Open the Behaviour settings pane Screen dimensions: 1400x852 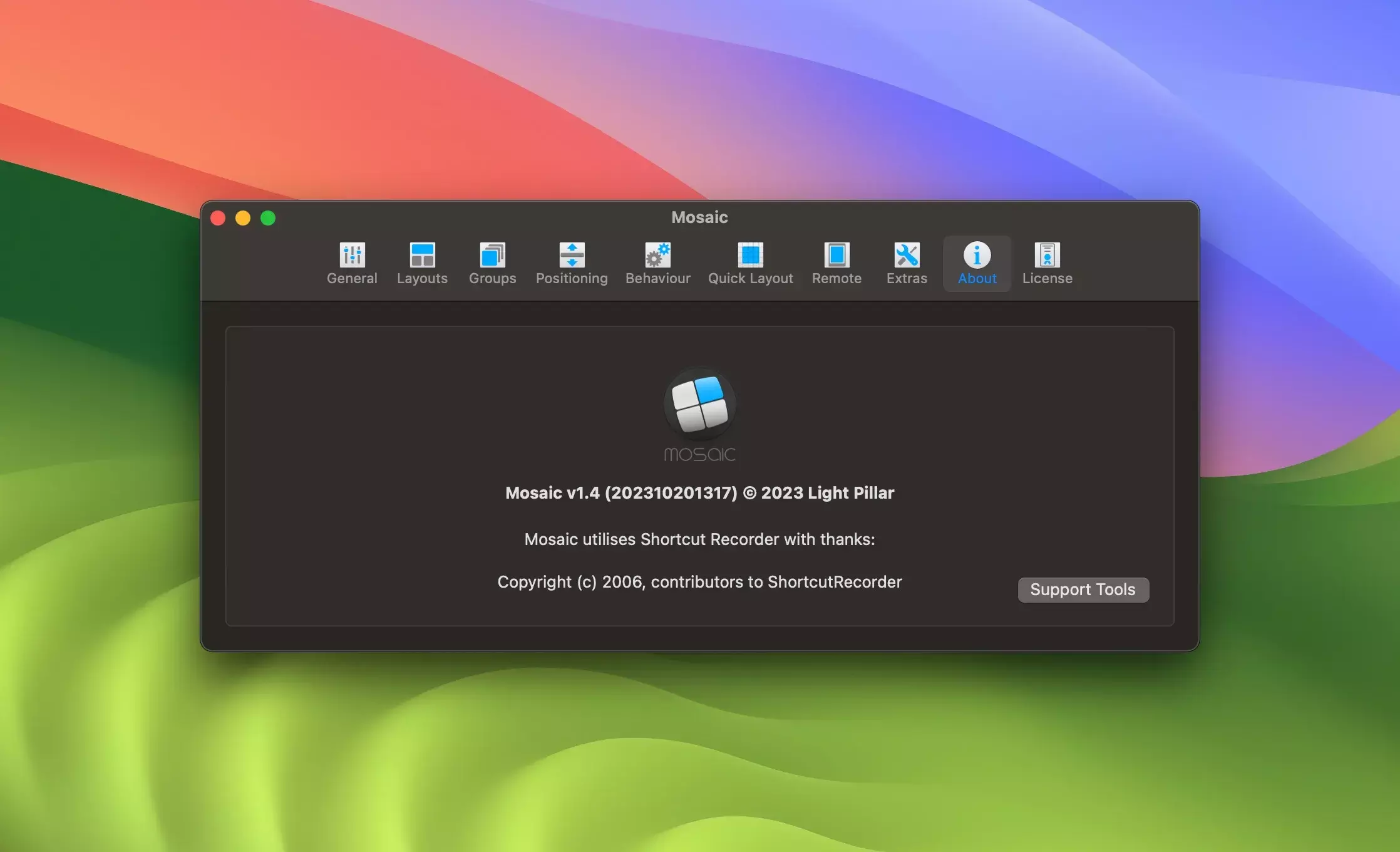pyautogui.click(x=657, y=264)
